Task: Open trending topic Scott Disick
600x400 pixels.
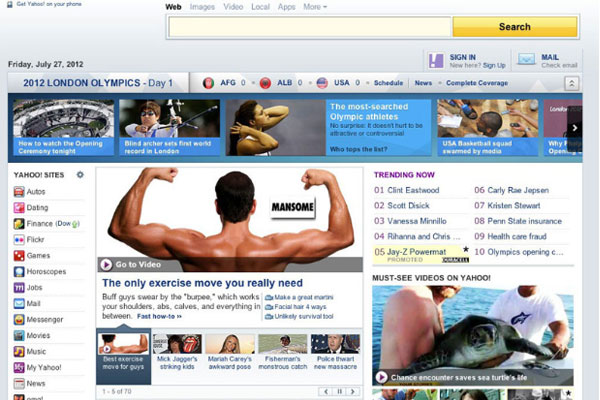Action: 408,206
